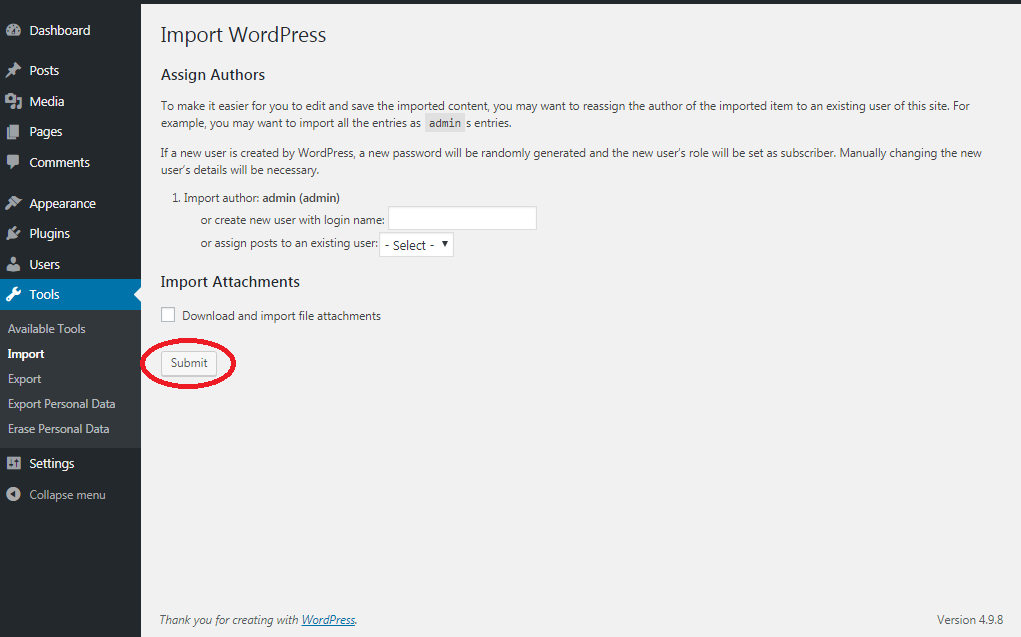Screen dimensions: 1021x637
Task: Click the Settings sliders icon
Action: point(13,463)
